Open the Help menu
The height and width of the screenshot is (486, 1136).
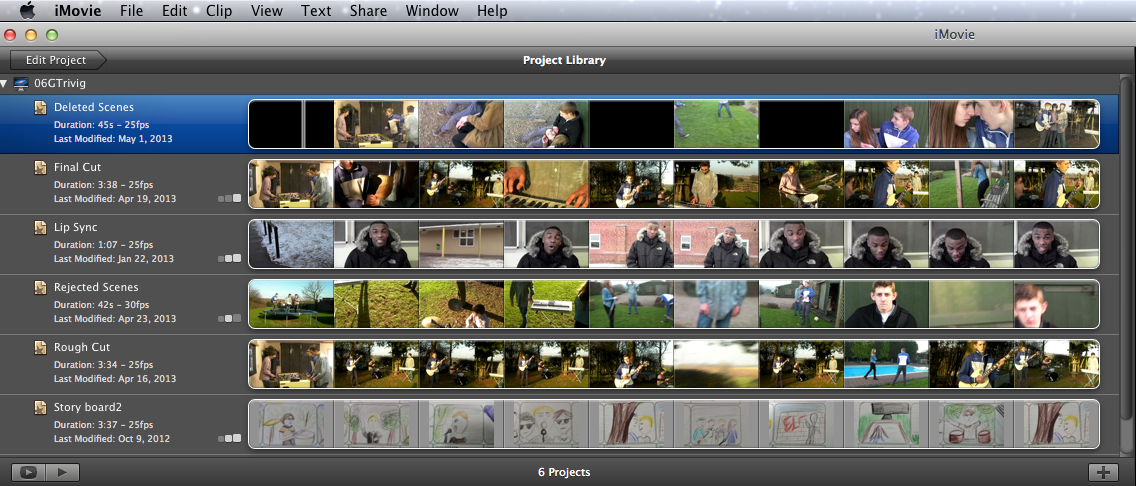point(492,11)
